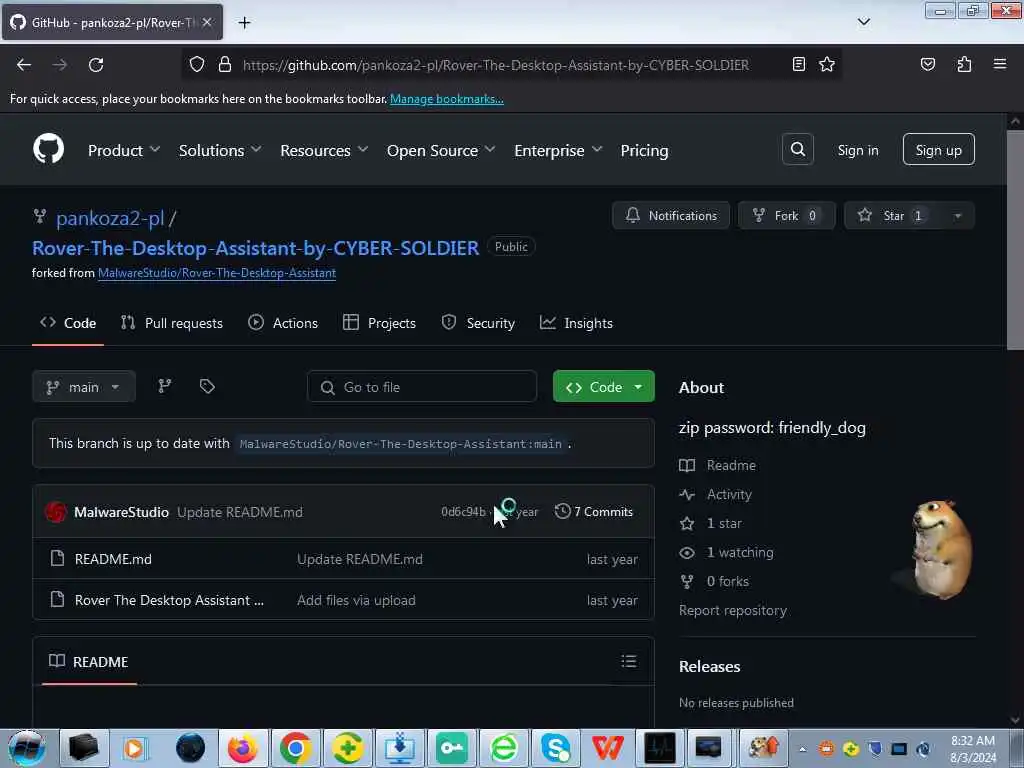Viewport: 1024px width, 768px height.
Task: Expand the Resources menu
Action: point(324,150)
